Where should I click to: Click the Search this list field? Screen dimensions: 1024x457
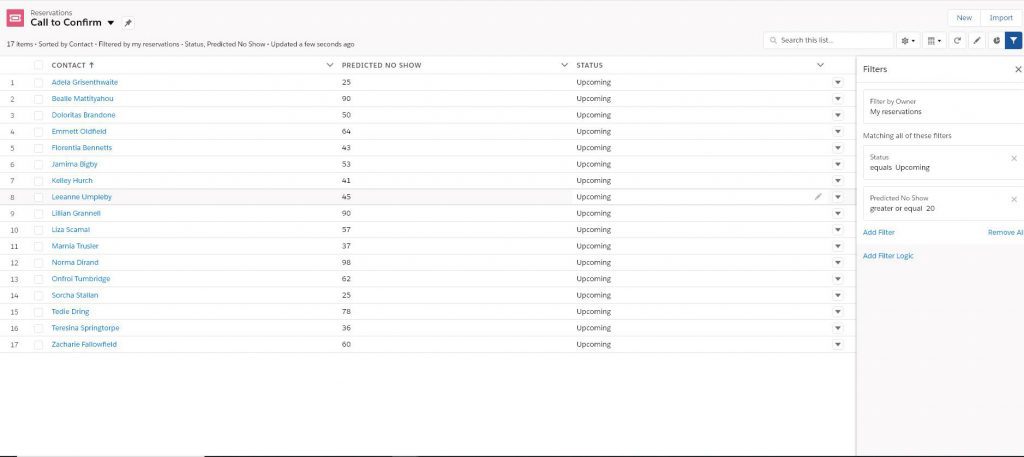[x=834, y=40]
